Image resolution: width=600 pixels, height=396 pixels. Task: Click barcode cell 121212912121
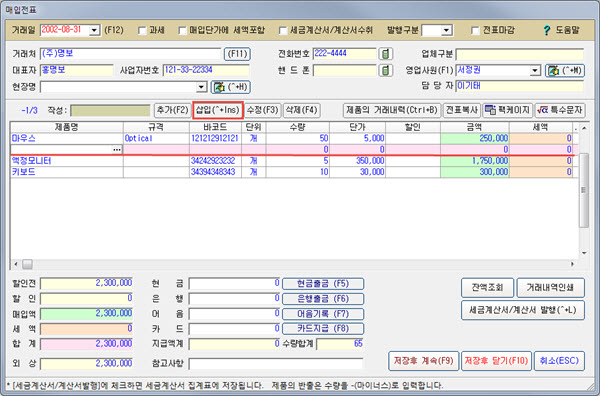pos(215,138)
